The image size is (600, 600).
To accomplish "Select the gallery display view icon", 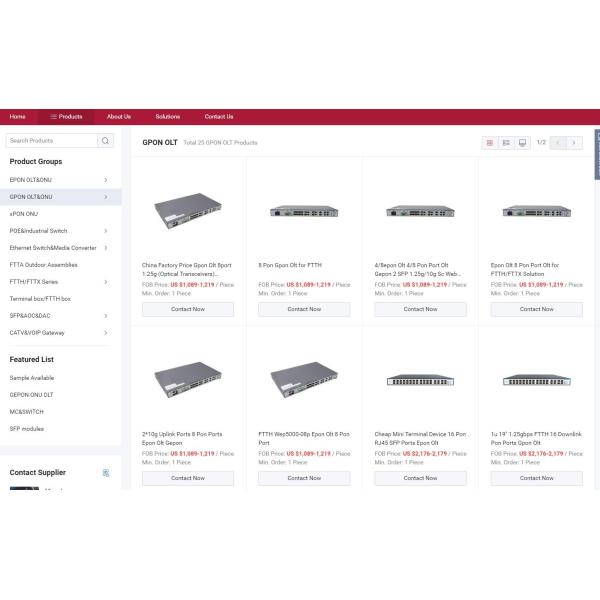I will (x=522, y=143).
